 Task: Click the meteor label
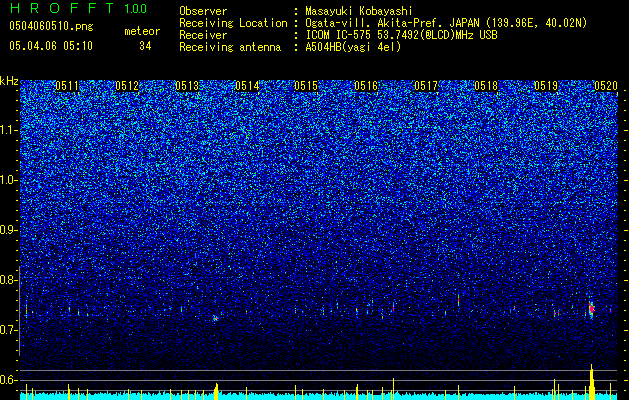click(142, 31)
